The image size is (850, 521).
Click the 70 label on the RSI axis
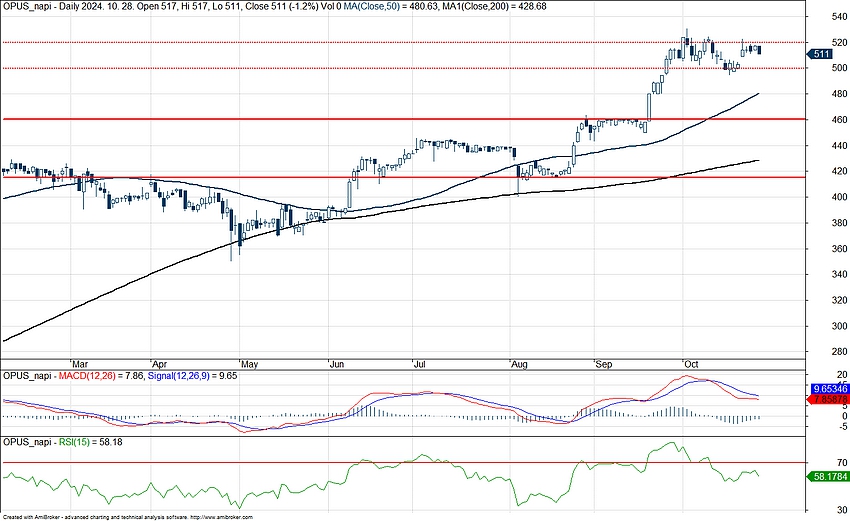842,463
